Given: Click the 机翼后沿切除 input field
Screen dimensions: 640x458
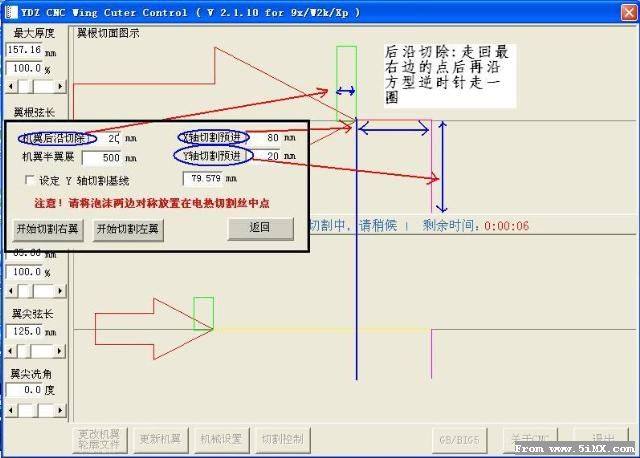Looking at the screenshot, I should (109, 138).
